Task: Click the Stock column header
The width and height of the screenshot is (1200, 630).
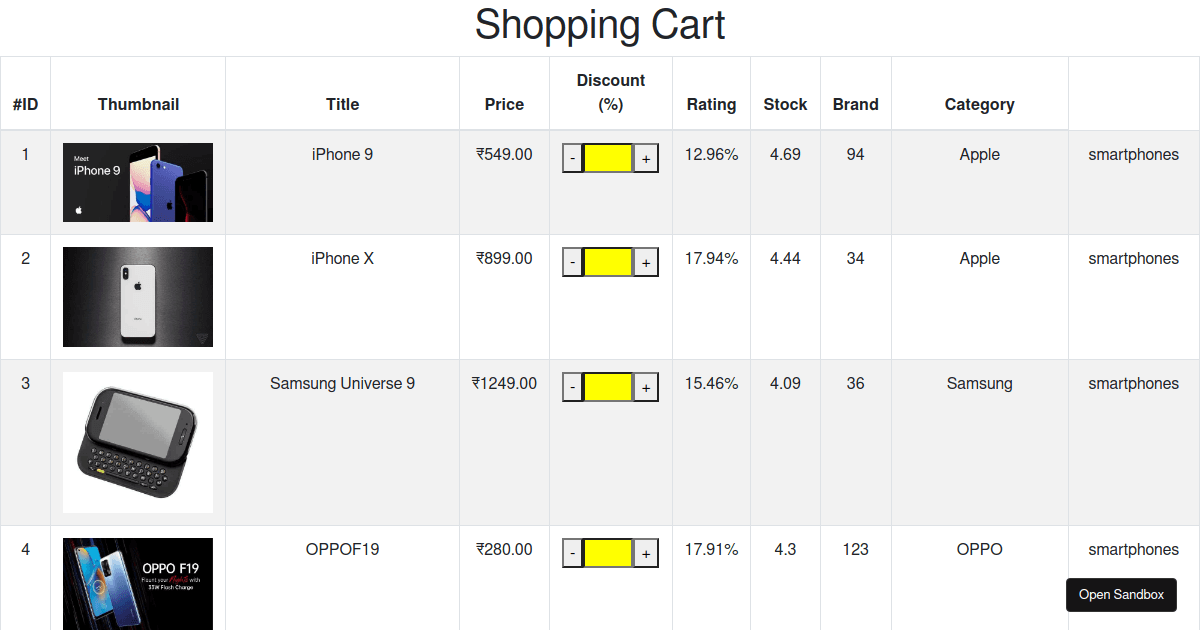Action: coord(785,104)
